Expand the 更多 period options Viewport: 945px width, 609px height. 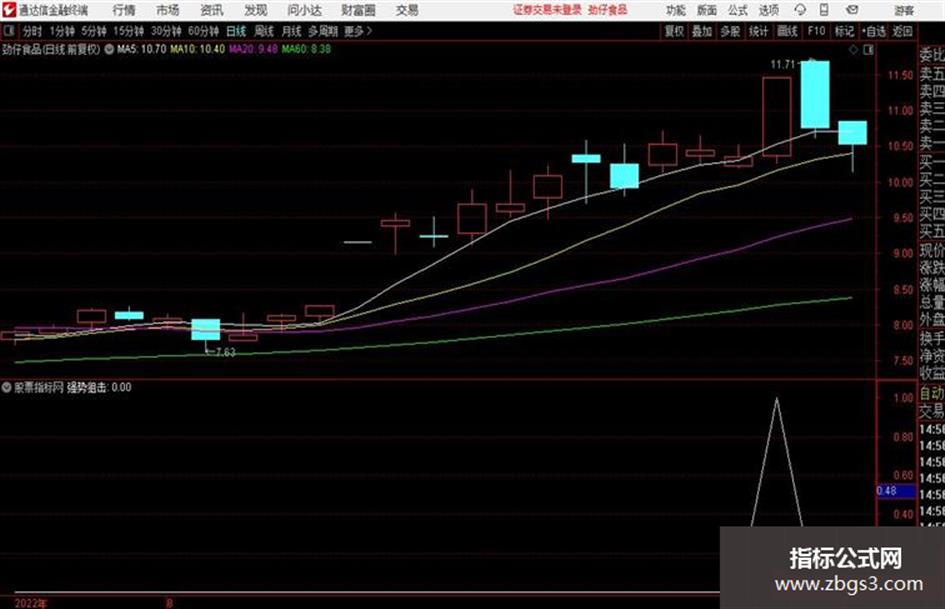point(357,31)
